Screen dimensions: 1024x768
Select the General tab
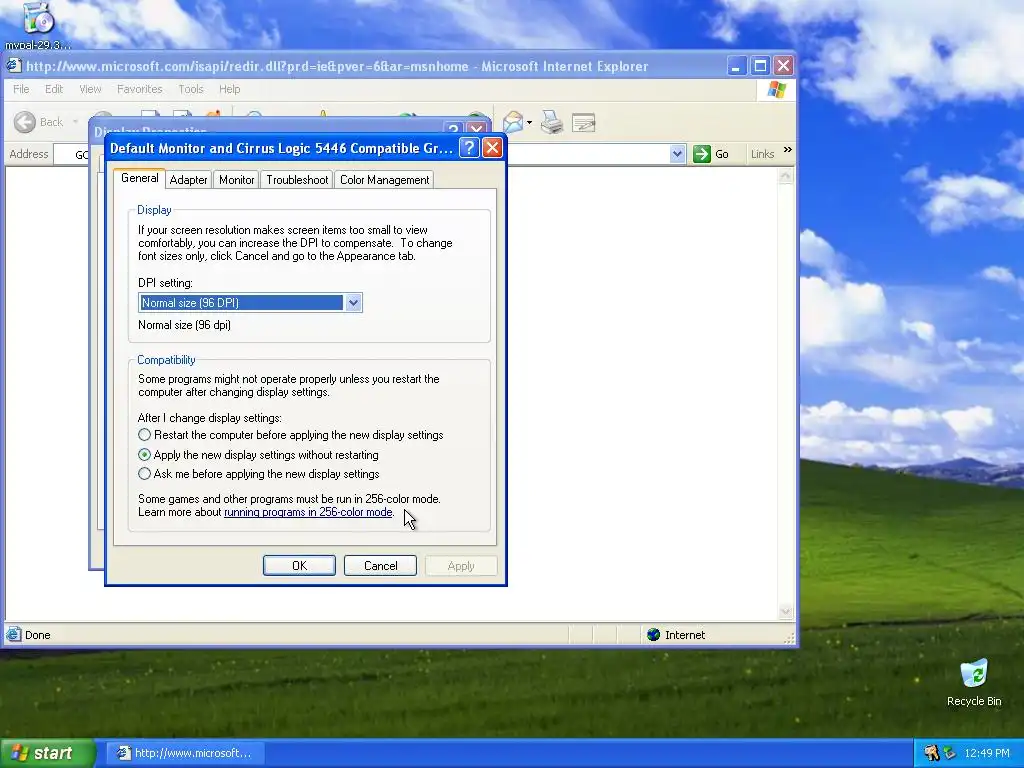[x=139, y=178]
